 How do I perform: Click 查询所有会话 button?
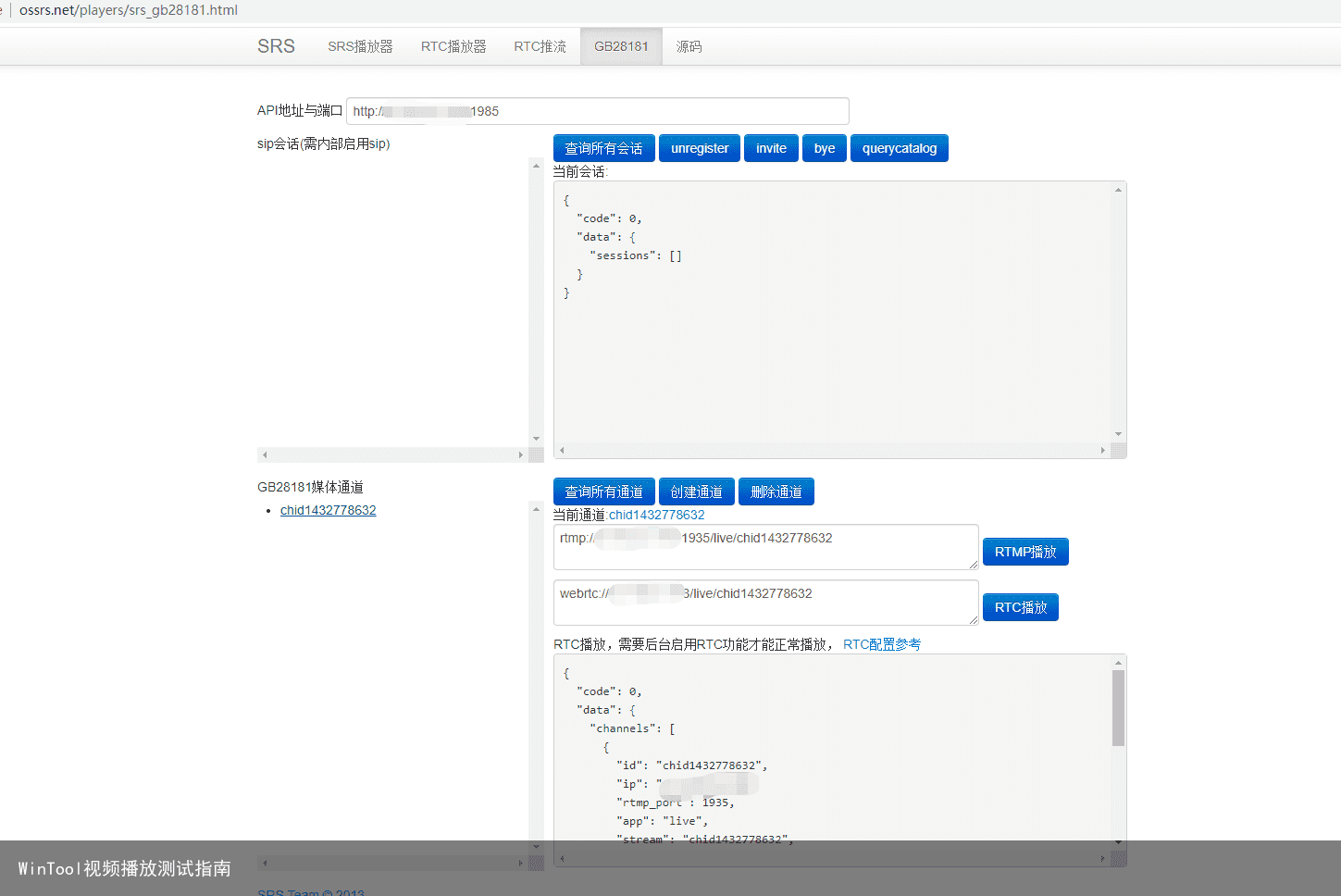pyautogui.click(x=603, y=148)
